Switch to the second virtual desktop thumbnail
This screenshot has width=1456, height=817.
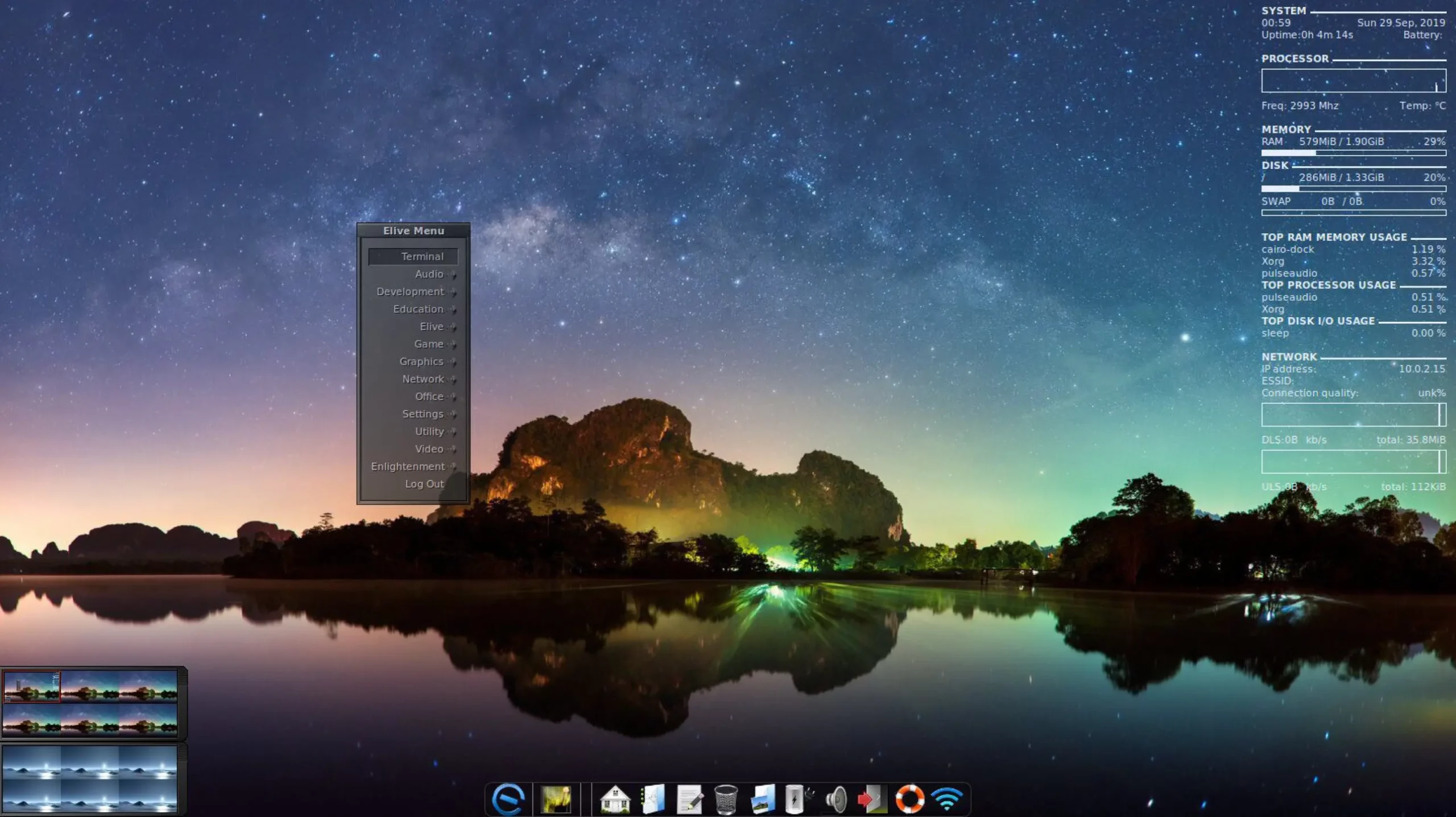(x=89, y=686)
